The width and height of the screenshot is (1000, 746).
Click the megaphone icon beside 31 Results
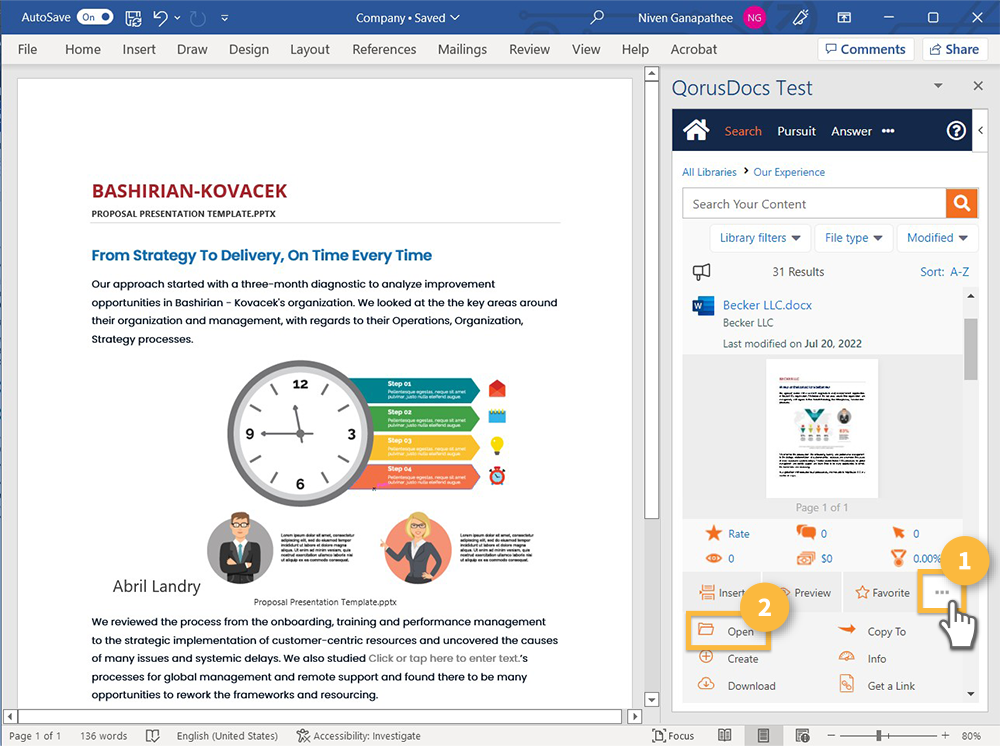pyautogui.click(x=702, y=272)
